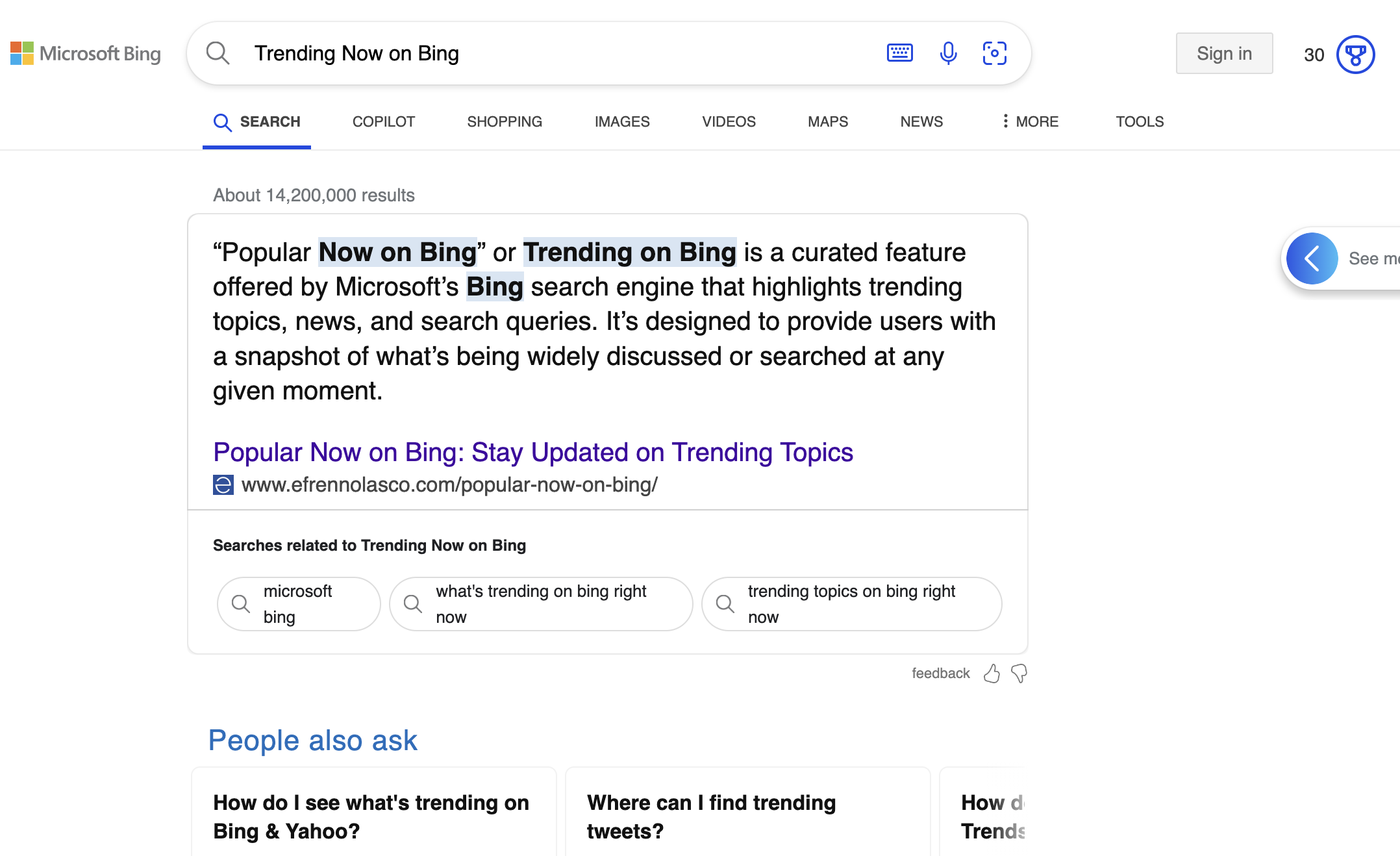Image resolution: width=1400 pixels, height=856 pixels.
Task: Click the Search tab magnifier icon
Action: (x=223, y=122)
